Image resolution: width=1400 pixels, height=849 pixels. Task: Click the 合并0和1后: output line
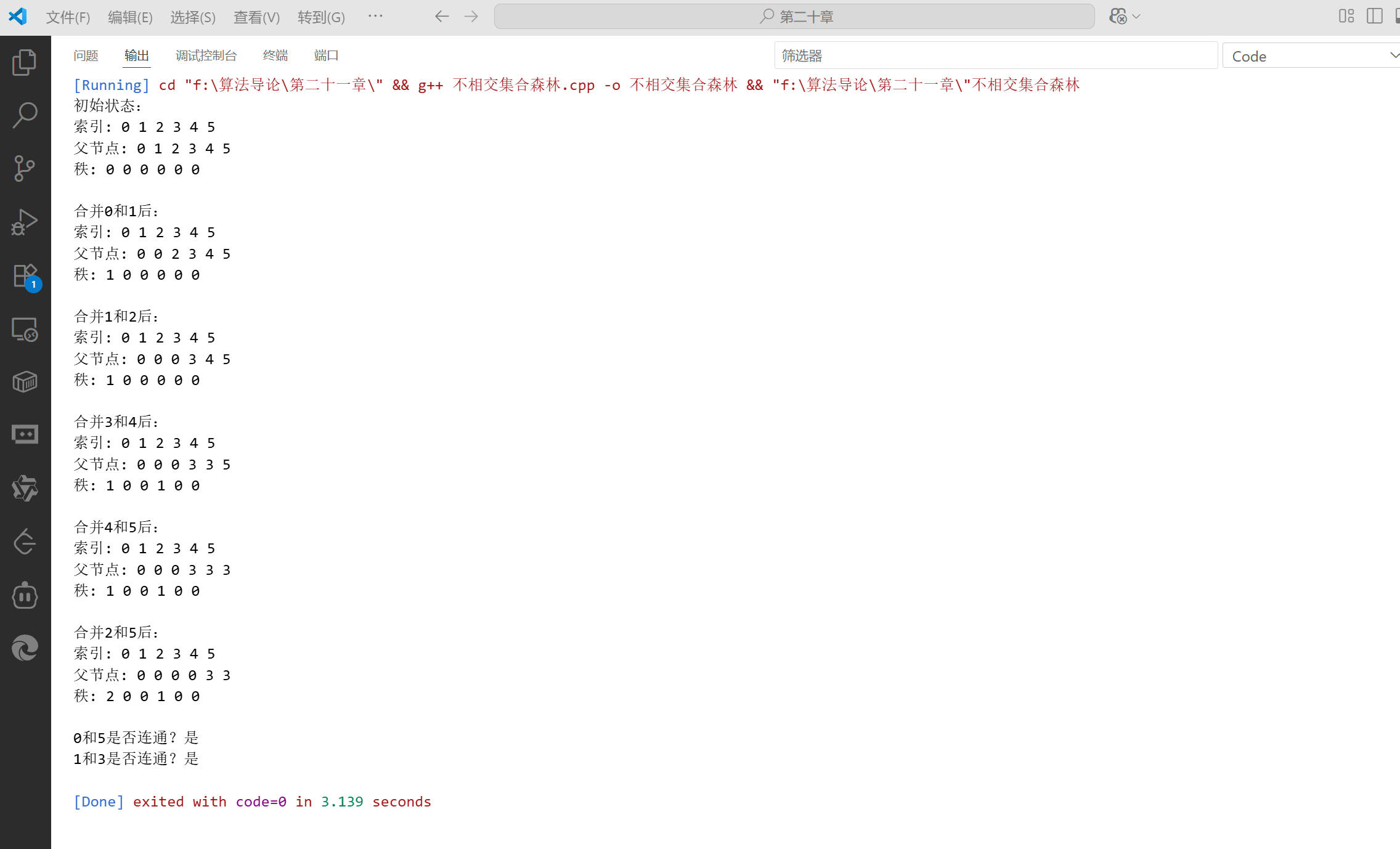[116, 211]
